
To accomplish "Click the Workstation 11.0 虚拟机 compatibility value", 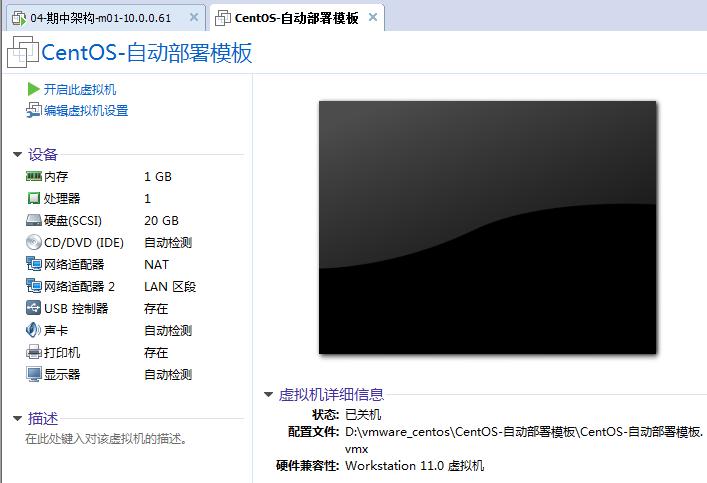I will (414, 465).
